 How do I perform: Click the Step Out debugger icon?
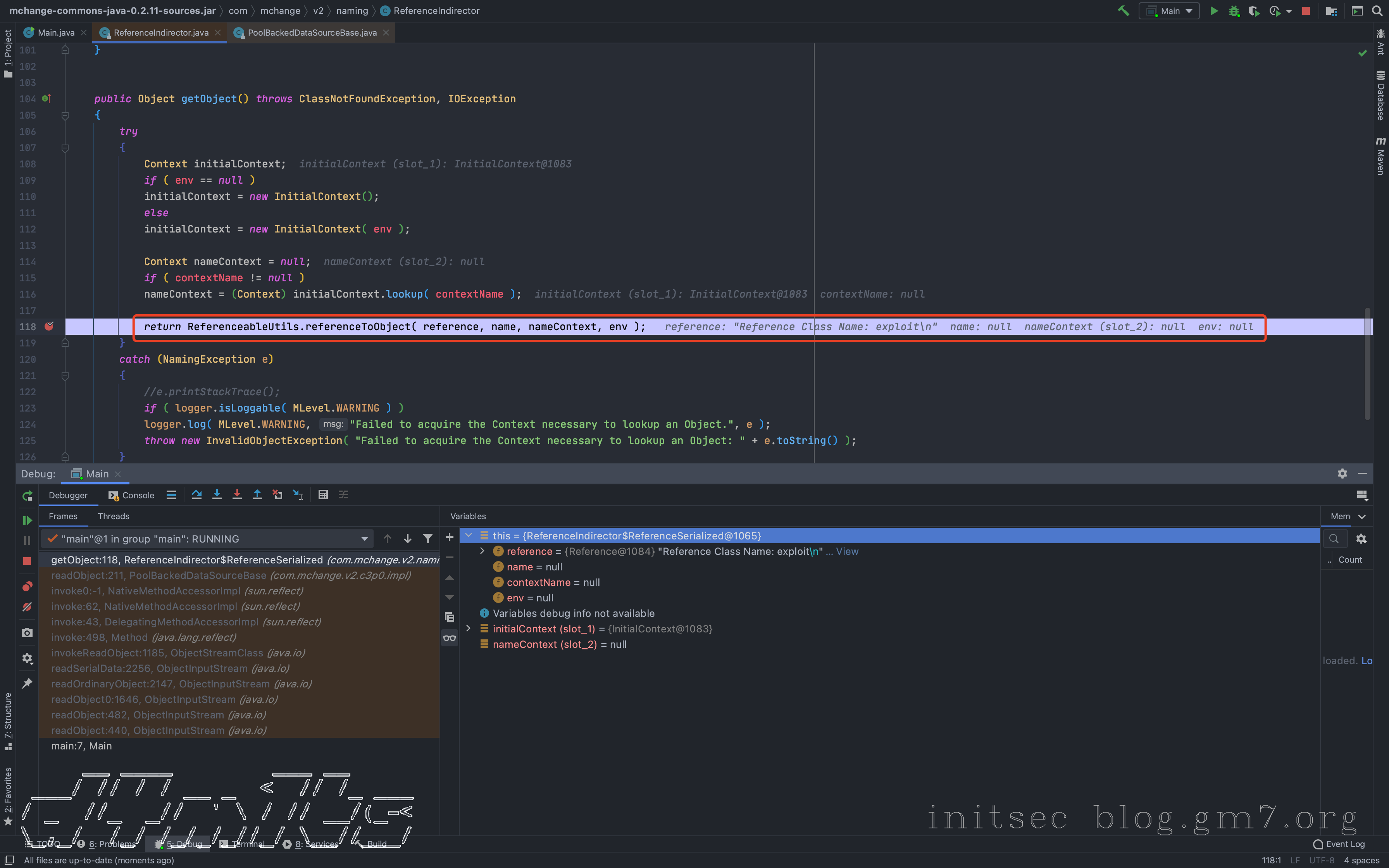click(257, 495)
